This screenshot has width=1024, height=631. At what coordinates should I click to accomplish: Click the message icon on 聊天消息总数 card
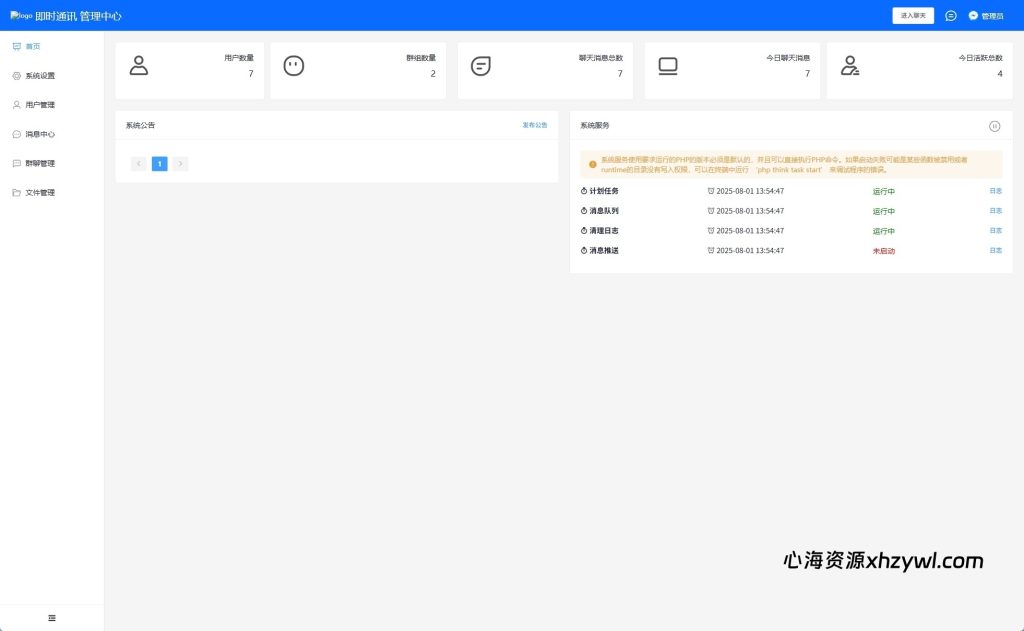pos(481,66)
